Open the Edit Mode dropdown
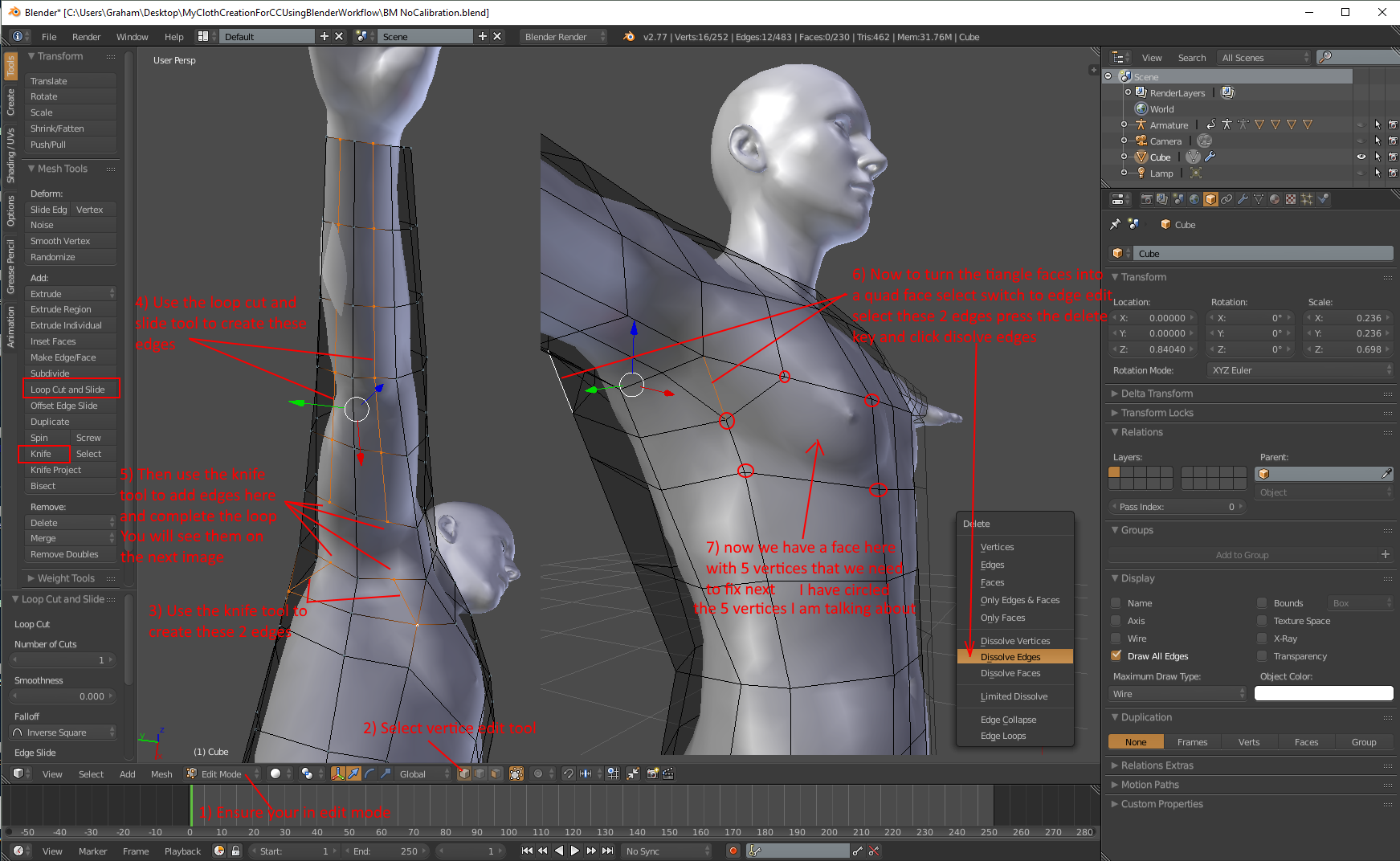This screenshot has width=1400, height=861. 222,773
